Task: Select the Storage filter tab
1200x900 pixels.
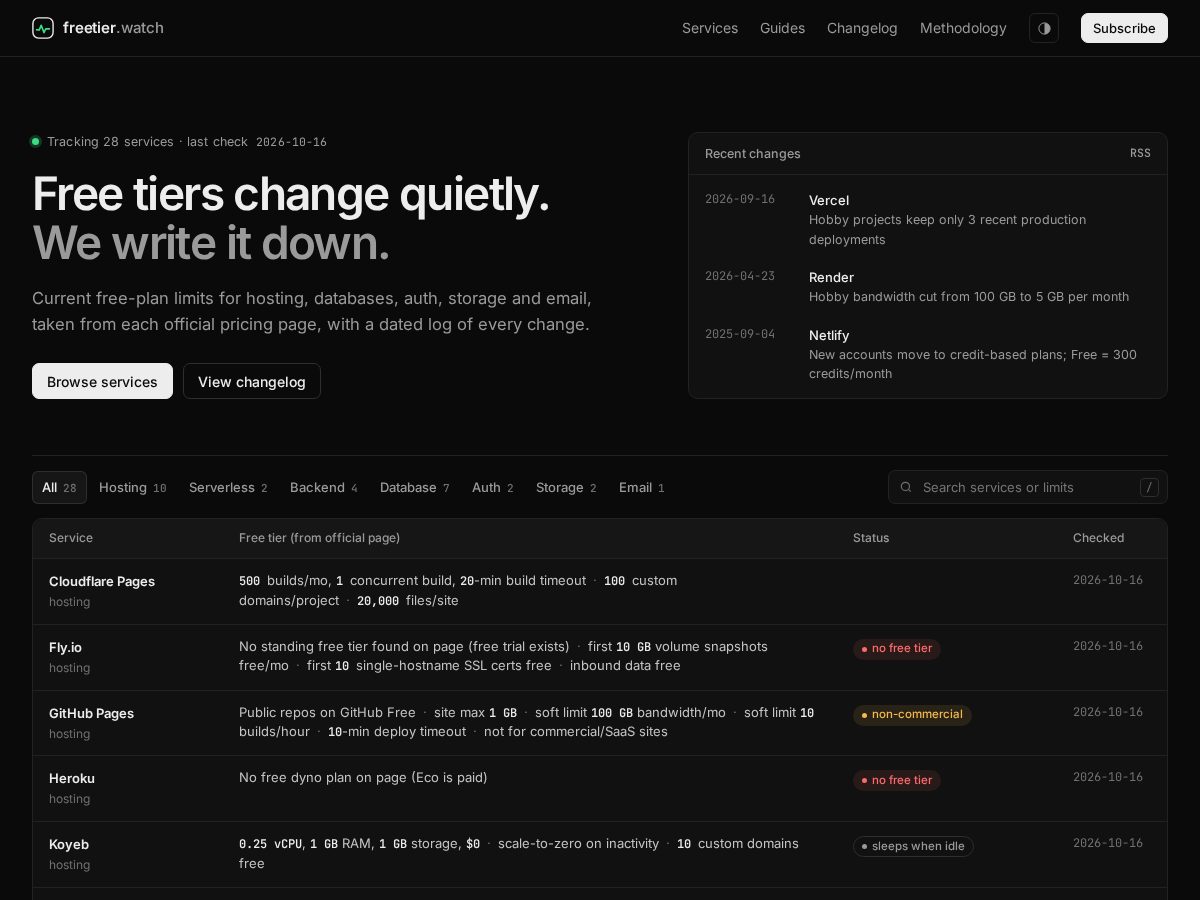Action: [x=566, y=487]
